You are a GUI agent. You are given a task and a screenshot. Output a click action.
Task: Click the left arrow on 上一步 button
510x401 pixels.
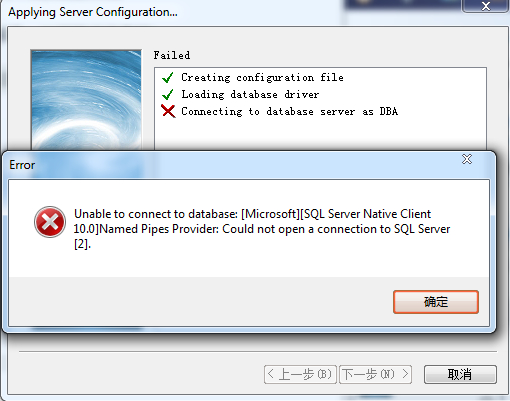[271, 374]
